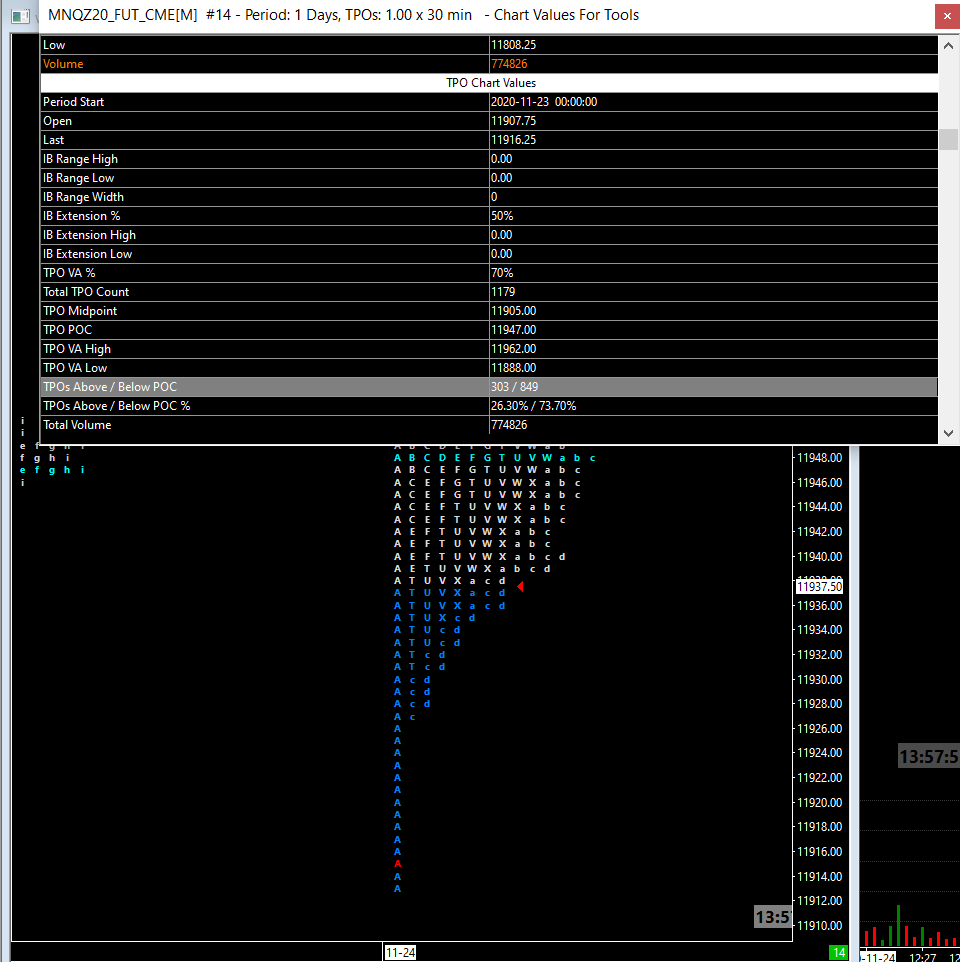Select the TPO Midpoint row
The image size is (960, 962).
click(x=489, y=311)
